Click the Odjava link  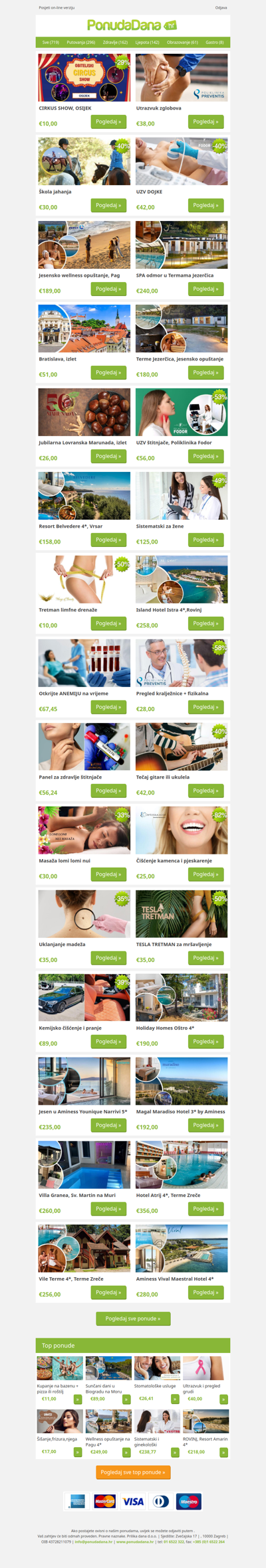coord(221,8)
